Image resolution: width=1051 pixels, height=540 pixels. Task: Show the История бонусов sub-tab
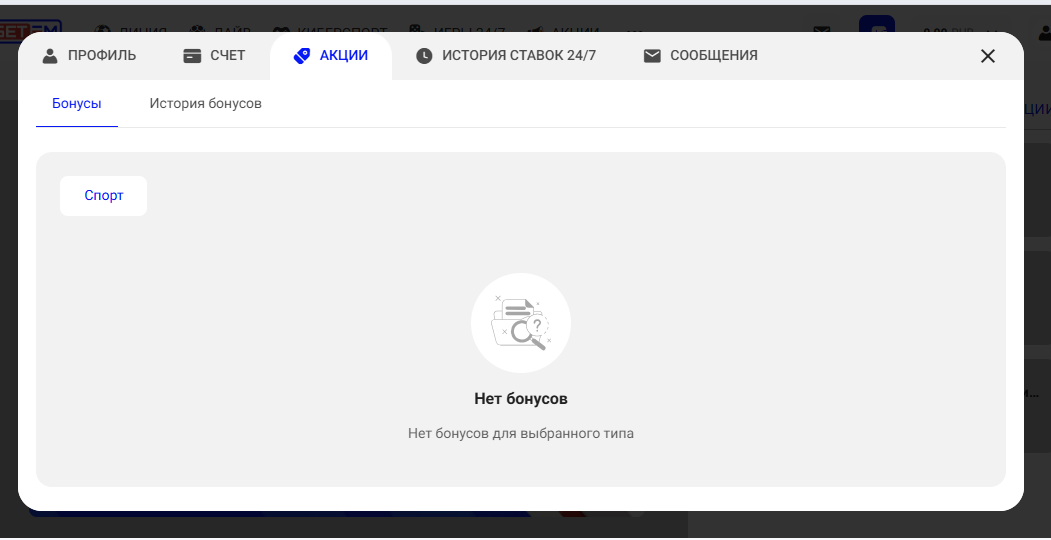[205, 104]
